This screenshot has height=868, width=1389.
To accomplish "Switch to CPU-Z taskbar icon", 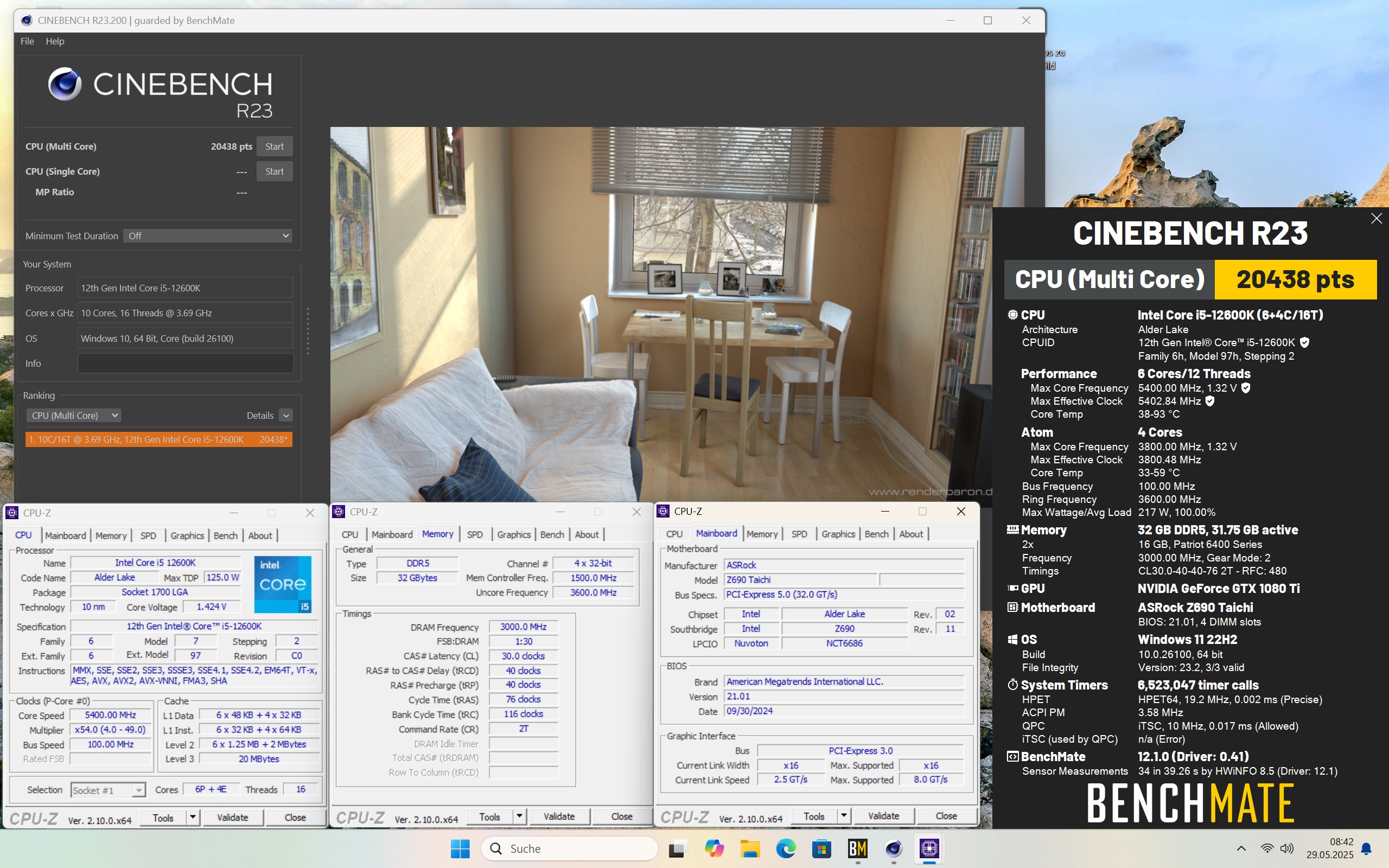I will click(x=929, y=848).
